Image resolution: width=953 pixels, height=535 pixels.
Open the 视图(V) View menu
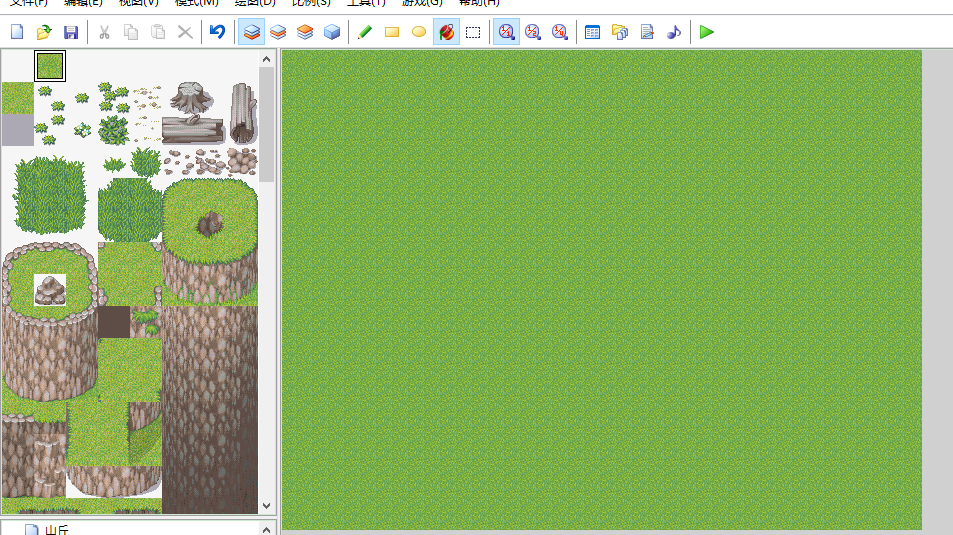coord(139,2)
